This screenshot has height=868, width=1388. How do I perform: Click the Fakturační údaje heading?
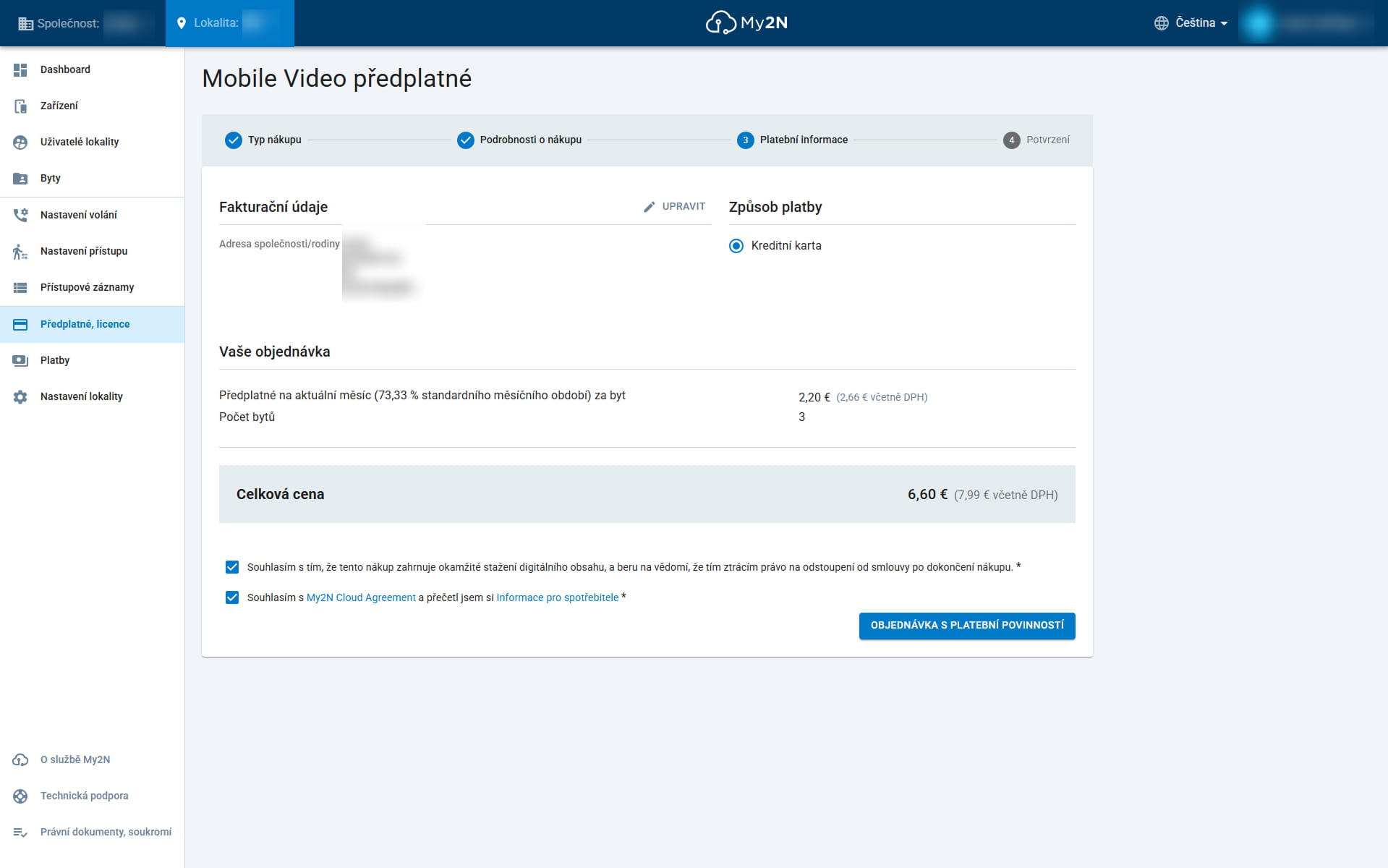pyautogui.click(x=273, y=207)
